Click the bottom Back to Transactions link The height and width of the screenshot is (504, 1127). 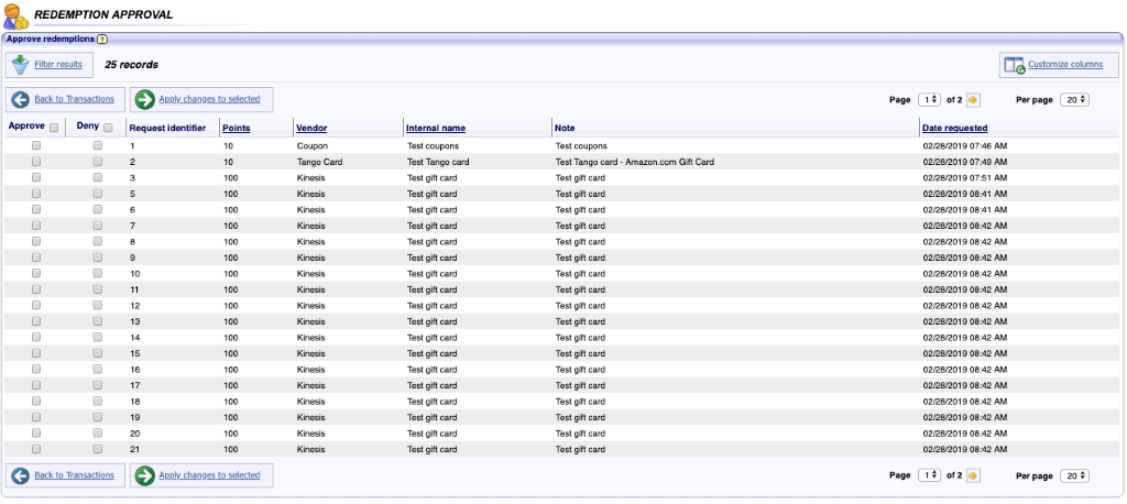coord(74,475)
